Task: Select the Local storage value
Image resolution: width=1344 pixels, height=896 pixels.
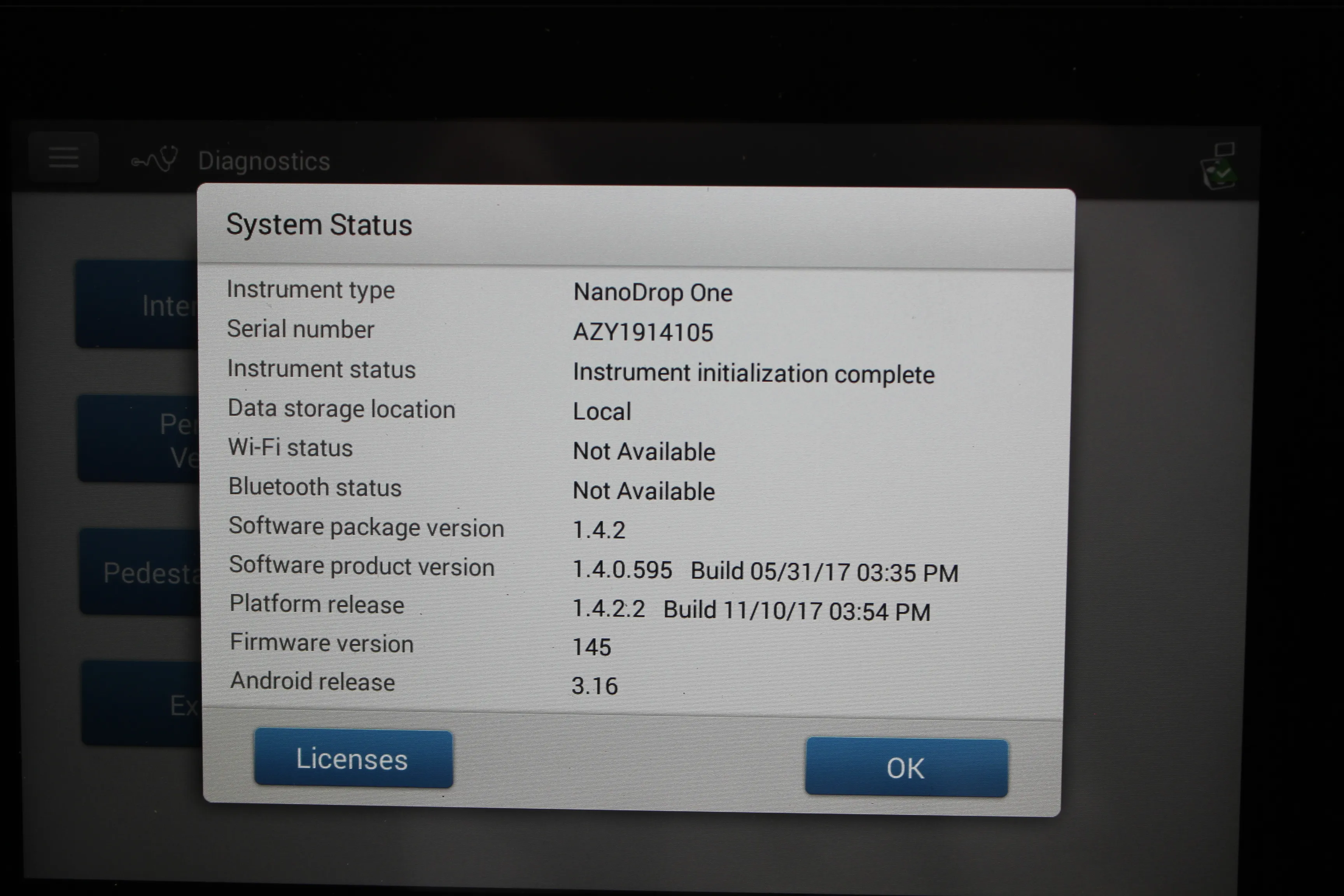Action: click(x=602, y=411)
